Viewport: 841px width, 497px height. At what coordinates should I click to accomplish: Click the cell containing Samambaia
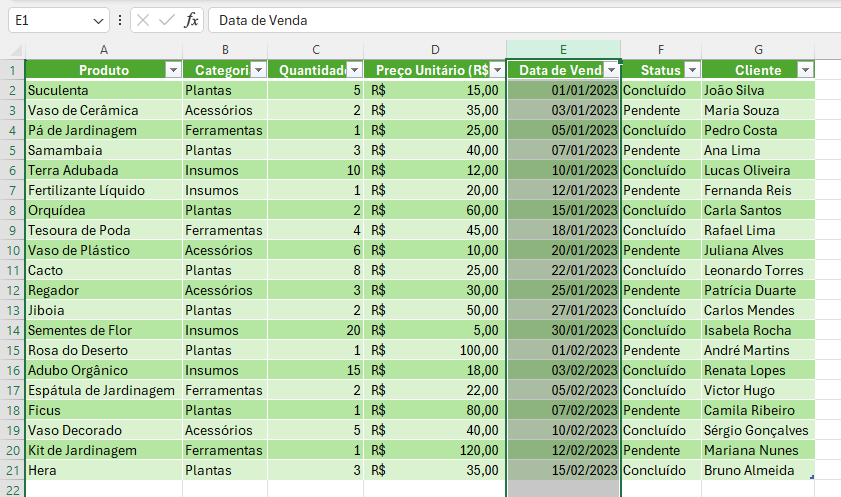[104, 150]
